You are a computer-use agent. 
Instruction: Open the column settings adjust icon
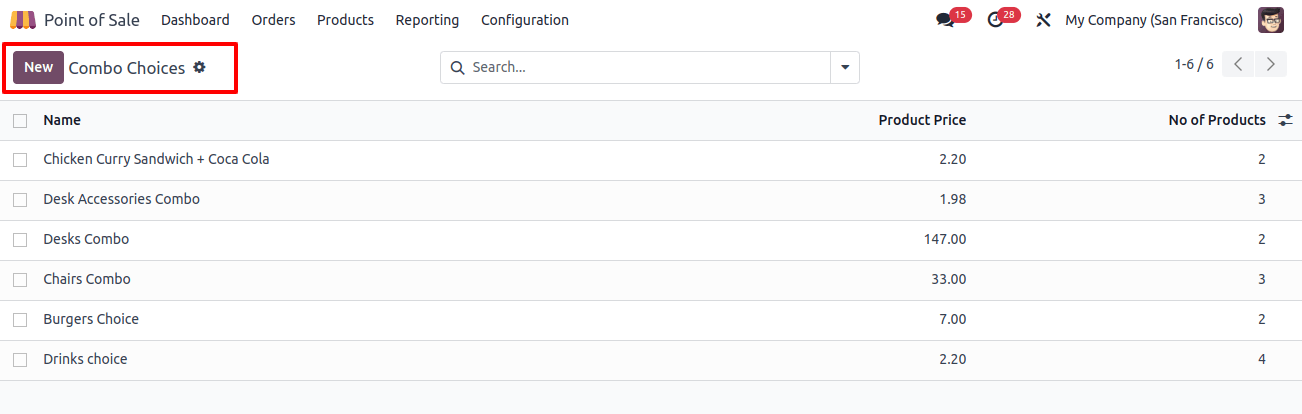1286,120
